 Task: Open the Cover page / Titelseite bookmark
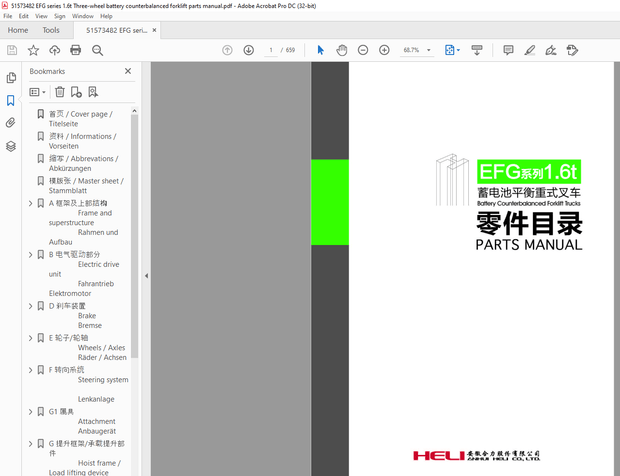click(80, 119)
